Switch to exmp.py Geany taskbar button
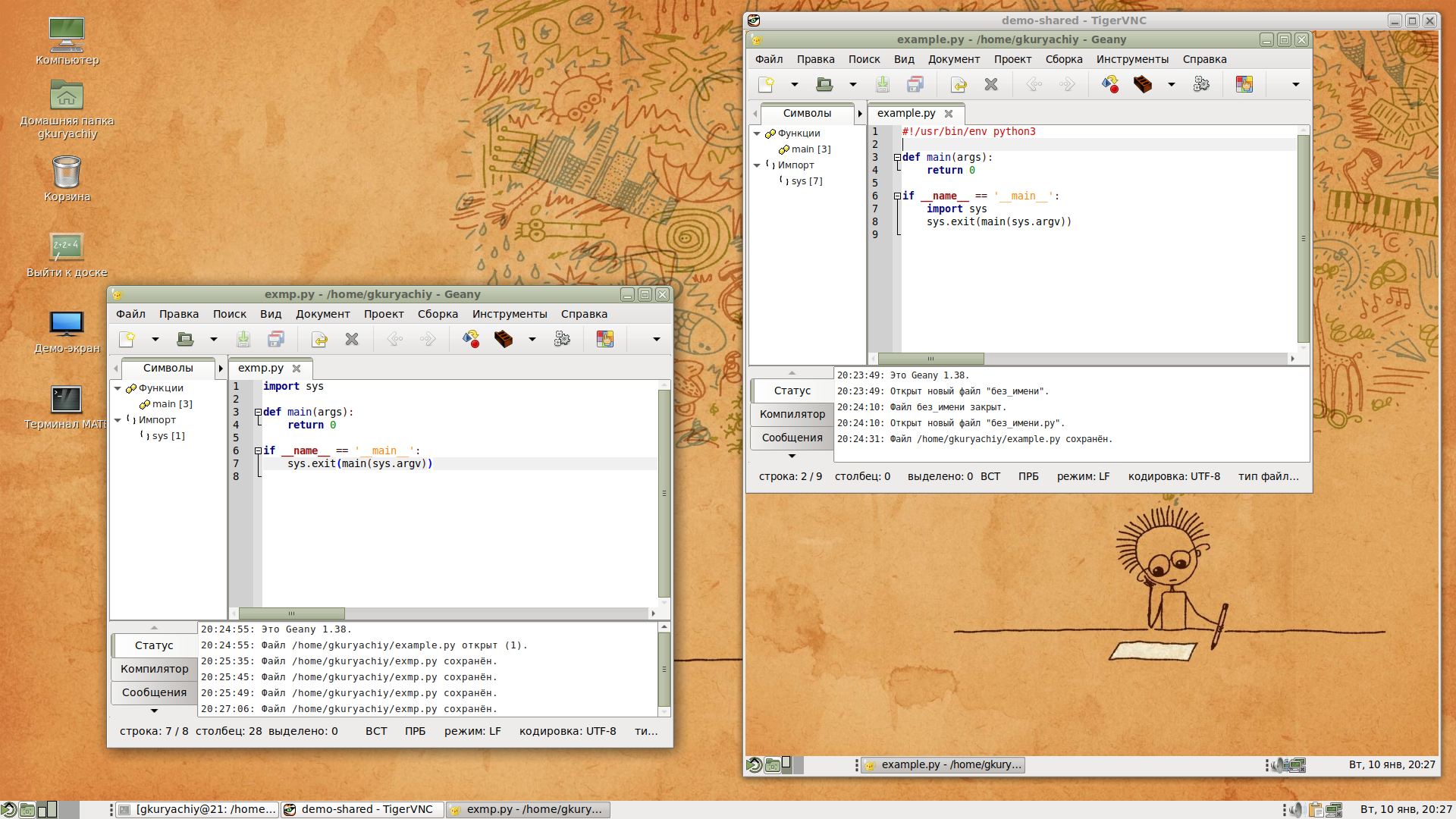The height and width of the screenshot is (819, 1456). click(x=528, y=809)
